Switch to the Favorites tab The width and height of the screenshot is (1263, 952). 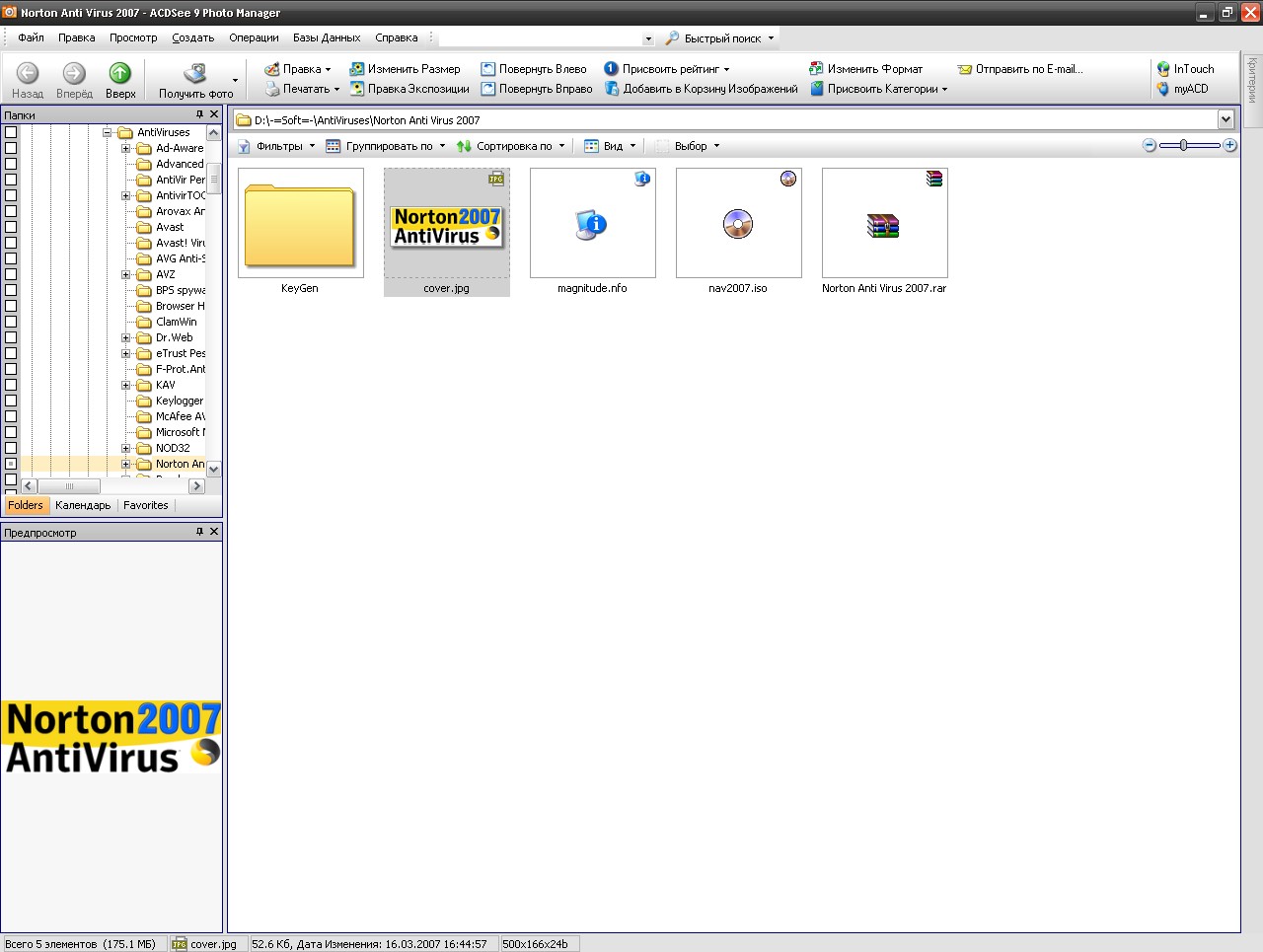pos(146,505)
